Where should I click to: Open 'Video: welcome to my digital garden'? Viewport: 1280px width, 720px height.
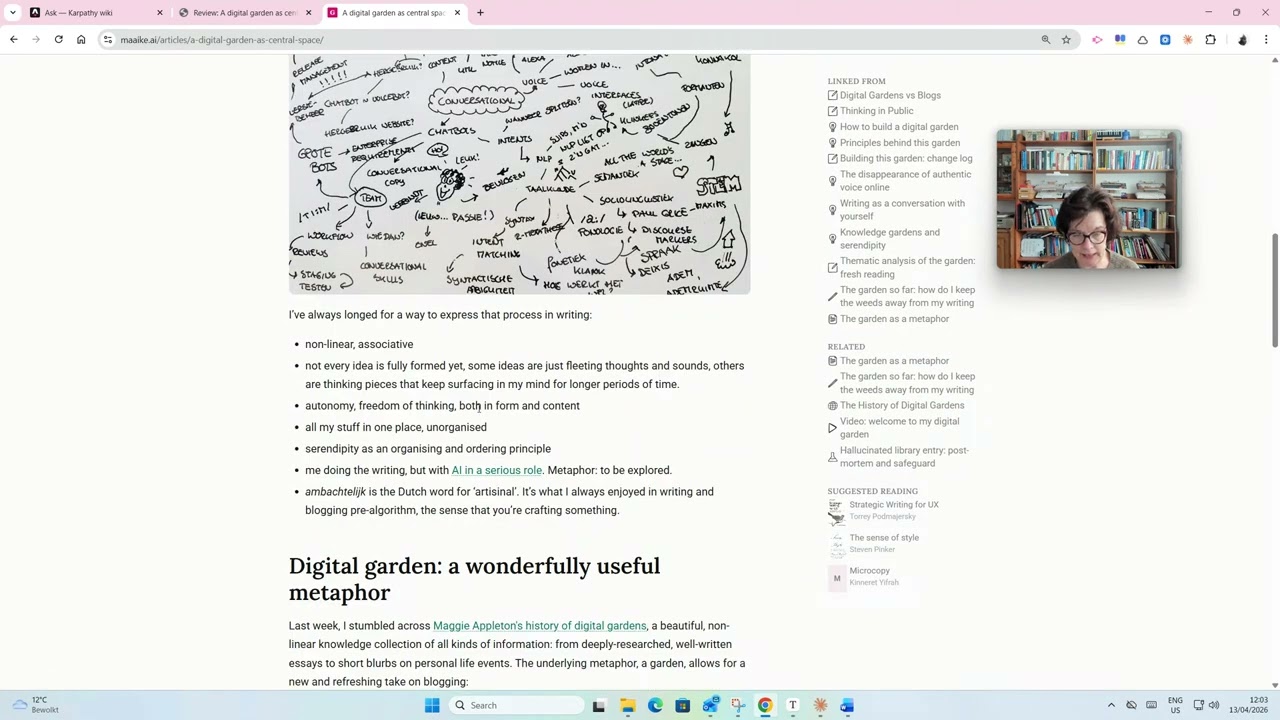click(899, 428)
